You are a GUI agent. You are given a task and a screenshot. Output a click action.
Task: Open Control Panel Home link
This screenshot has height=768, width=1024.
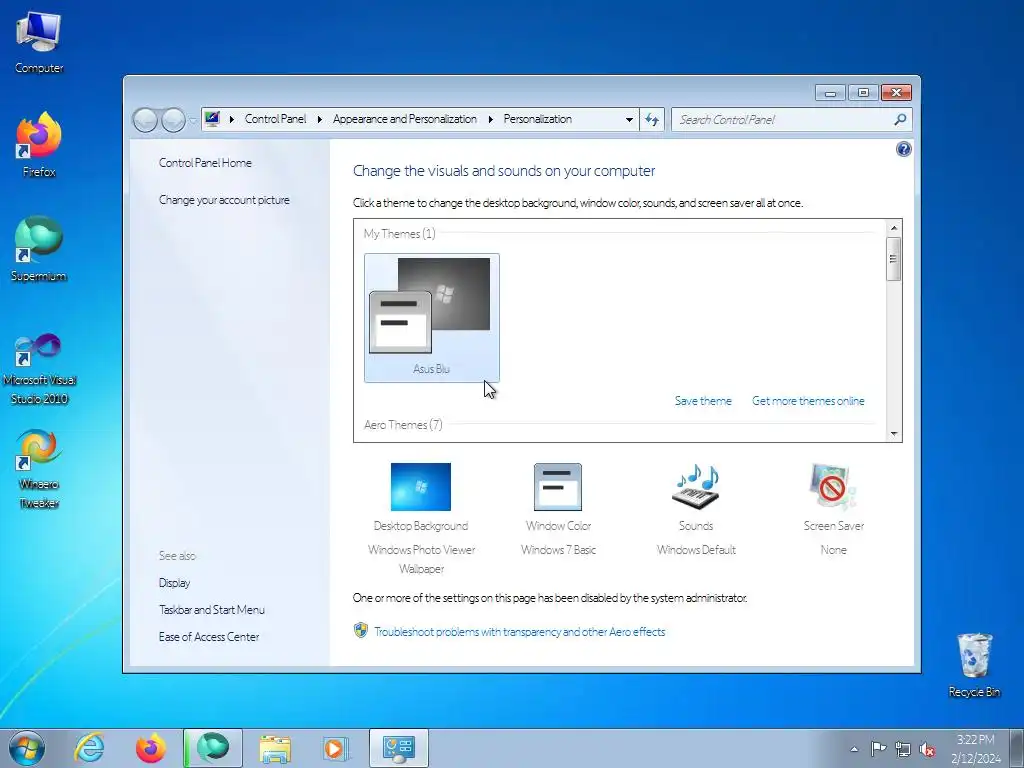click(x=205, y=163)
